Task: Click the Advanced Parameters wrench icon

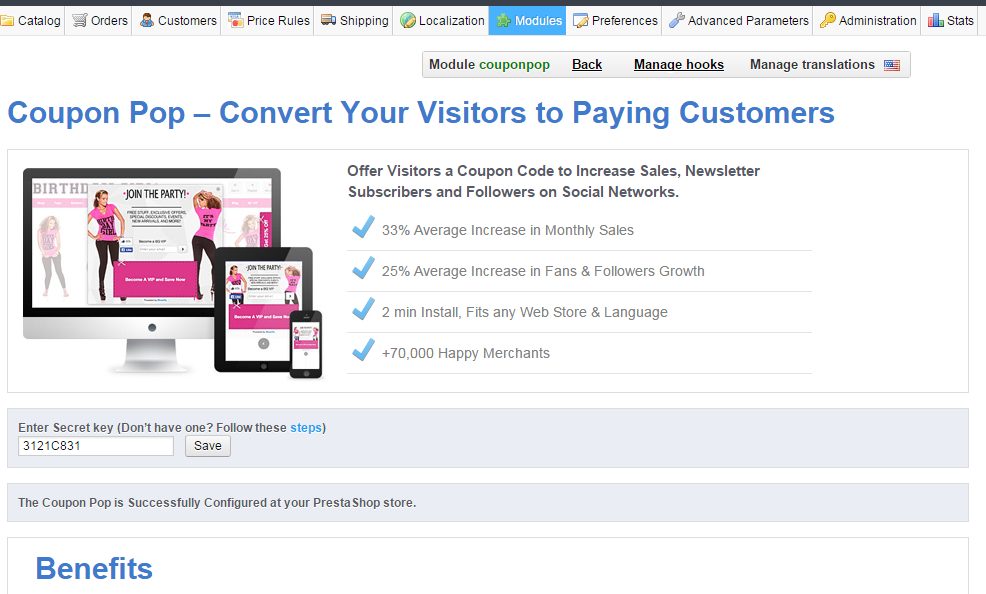Action: coord(677,20)
